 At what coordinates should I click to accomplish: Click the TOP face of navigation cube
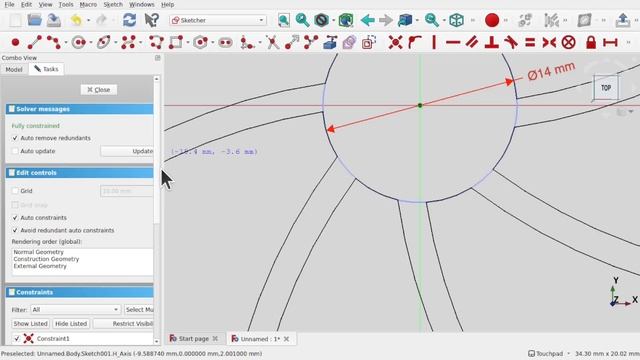coord(606,88)
